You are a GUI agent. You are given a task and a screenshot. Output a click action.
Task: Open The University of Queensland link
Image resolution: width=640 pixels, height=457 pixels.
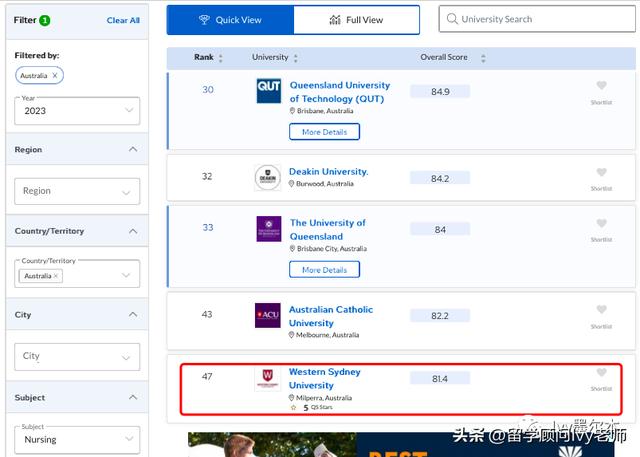click(328, 229)
